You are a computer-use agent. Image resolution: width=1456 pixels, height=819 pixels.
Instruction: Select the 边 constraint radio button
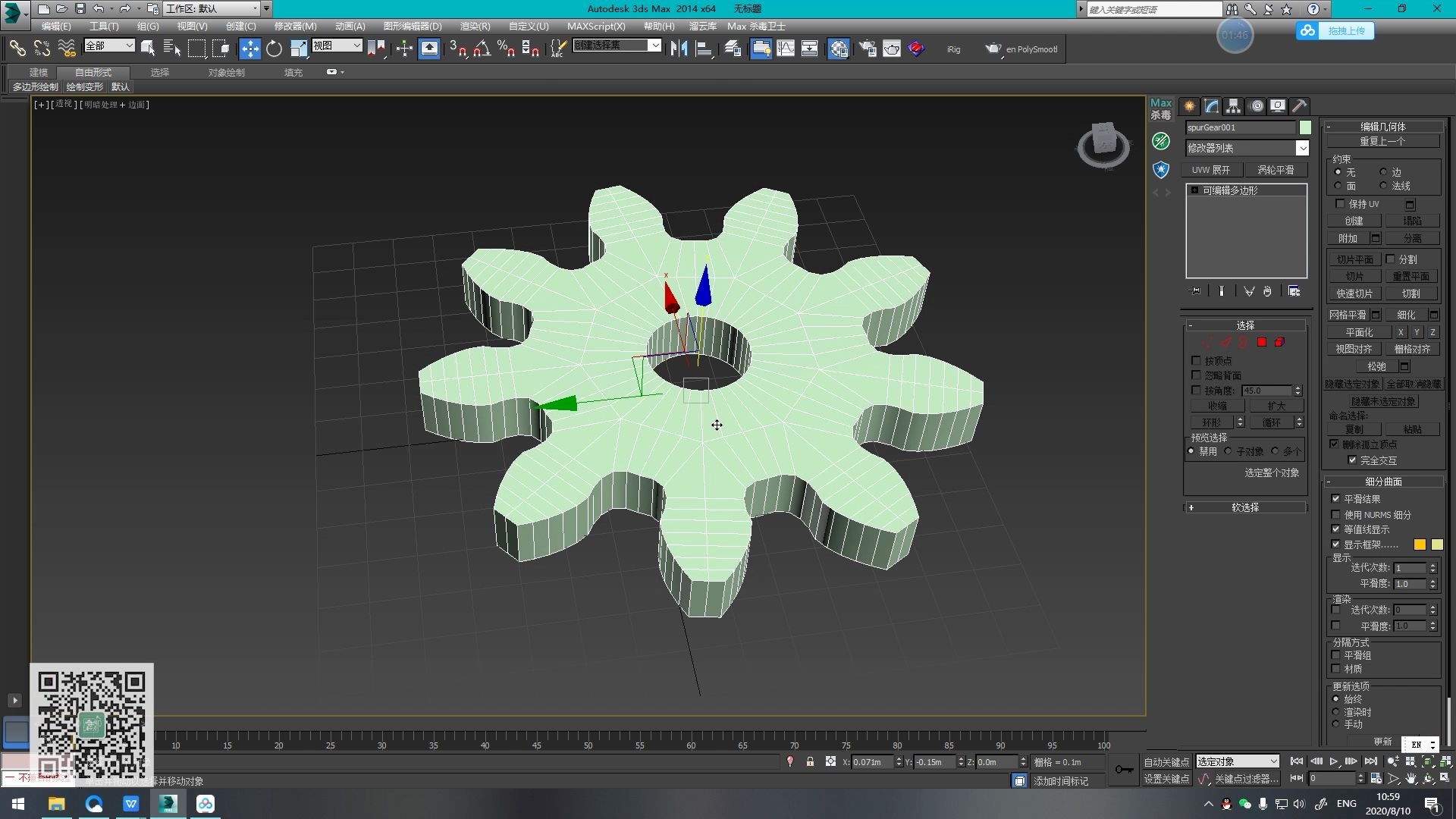[1382, 172]
